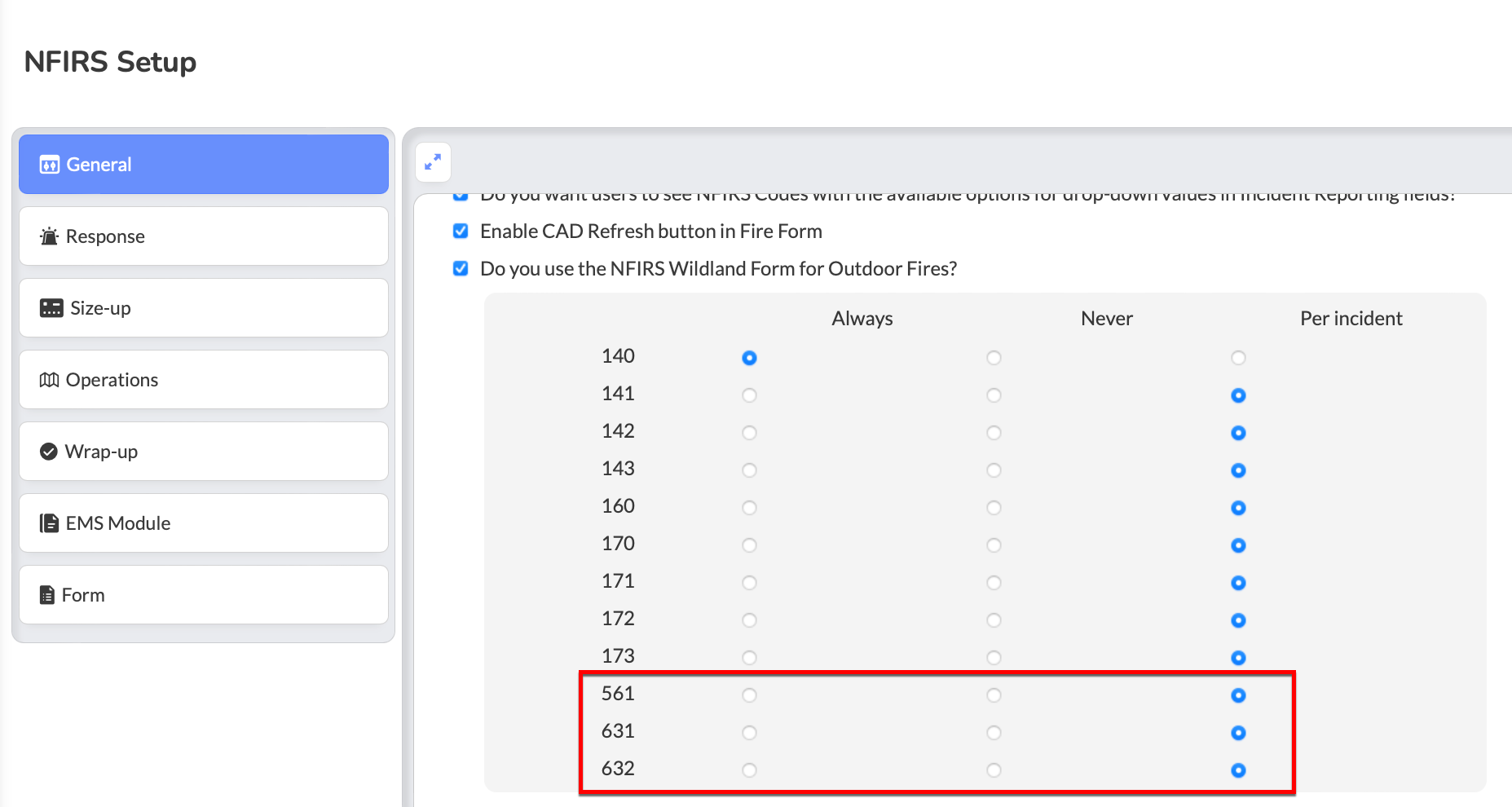Select Always radio for code 140
This screenshot has width=1512, height=807.
(749, 358)
